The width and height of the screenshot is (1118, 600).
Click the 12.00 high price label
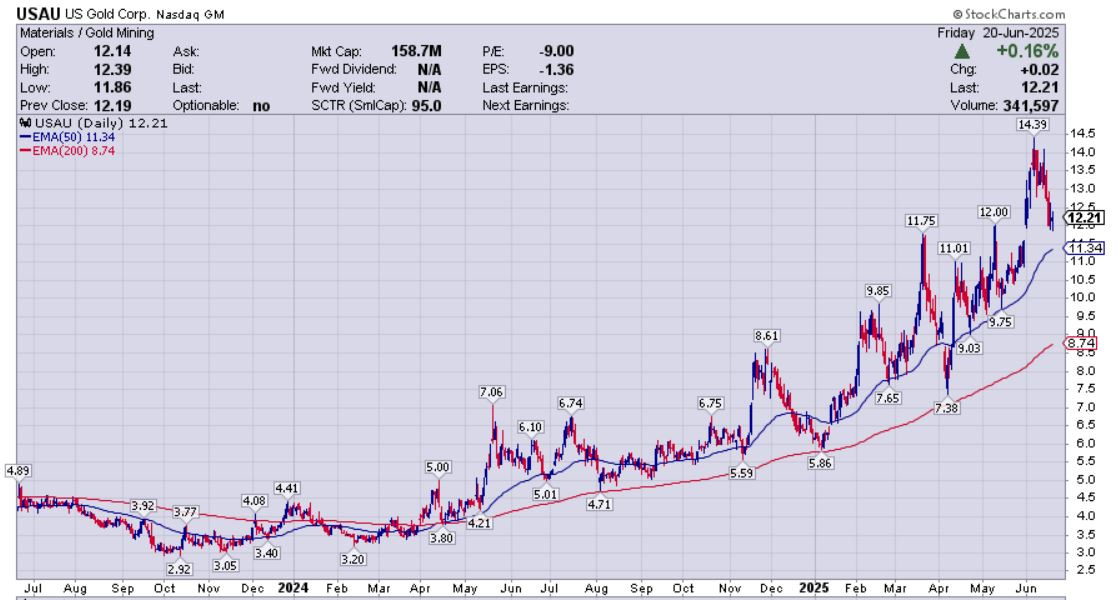[993, 212]
